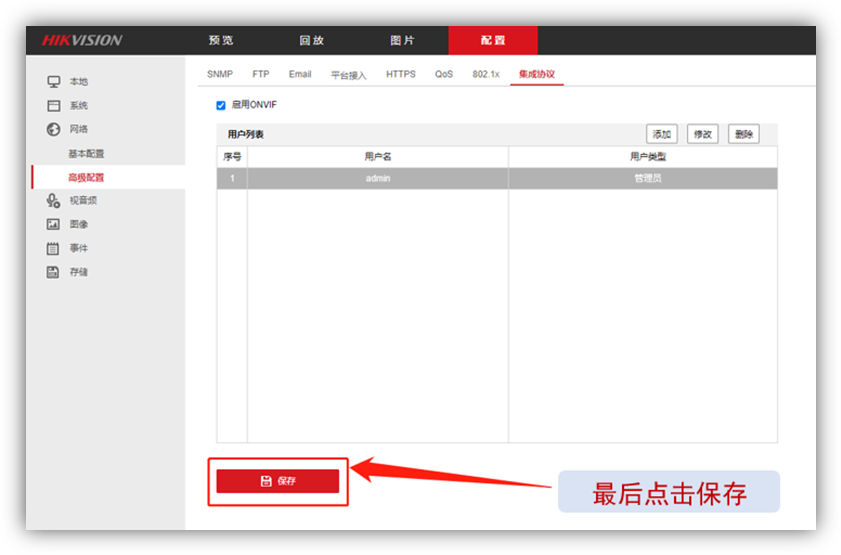The height and width of the screenshot is (555, 841).
Task: Switch to the Email tab
Action: [x=300, y=74]
